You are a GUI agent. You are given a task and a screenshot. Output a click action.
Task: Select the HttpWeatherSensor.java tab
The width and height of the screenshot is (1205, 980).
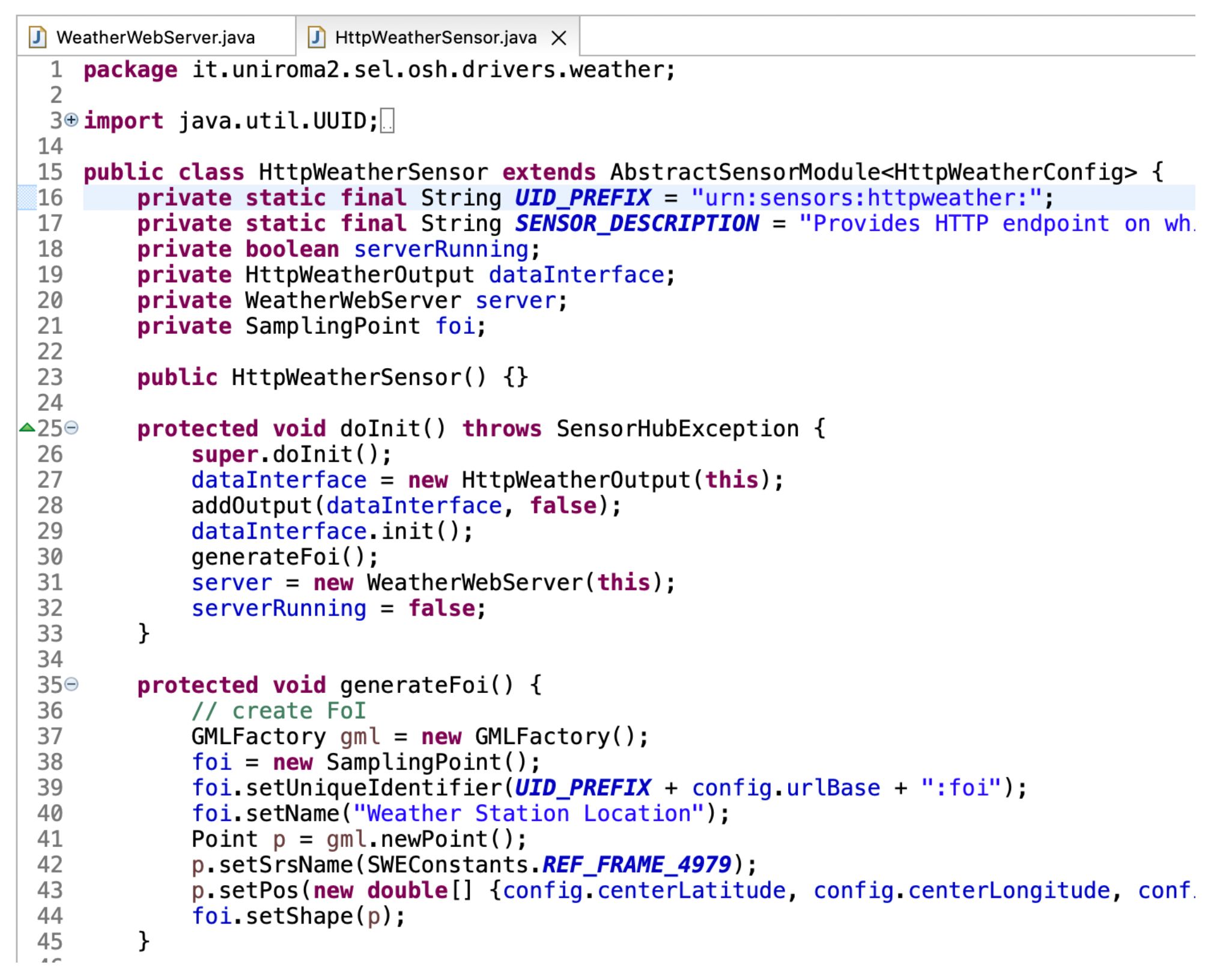435,37
